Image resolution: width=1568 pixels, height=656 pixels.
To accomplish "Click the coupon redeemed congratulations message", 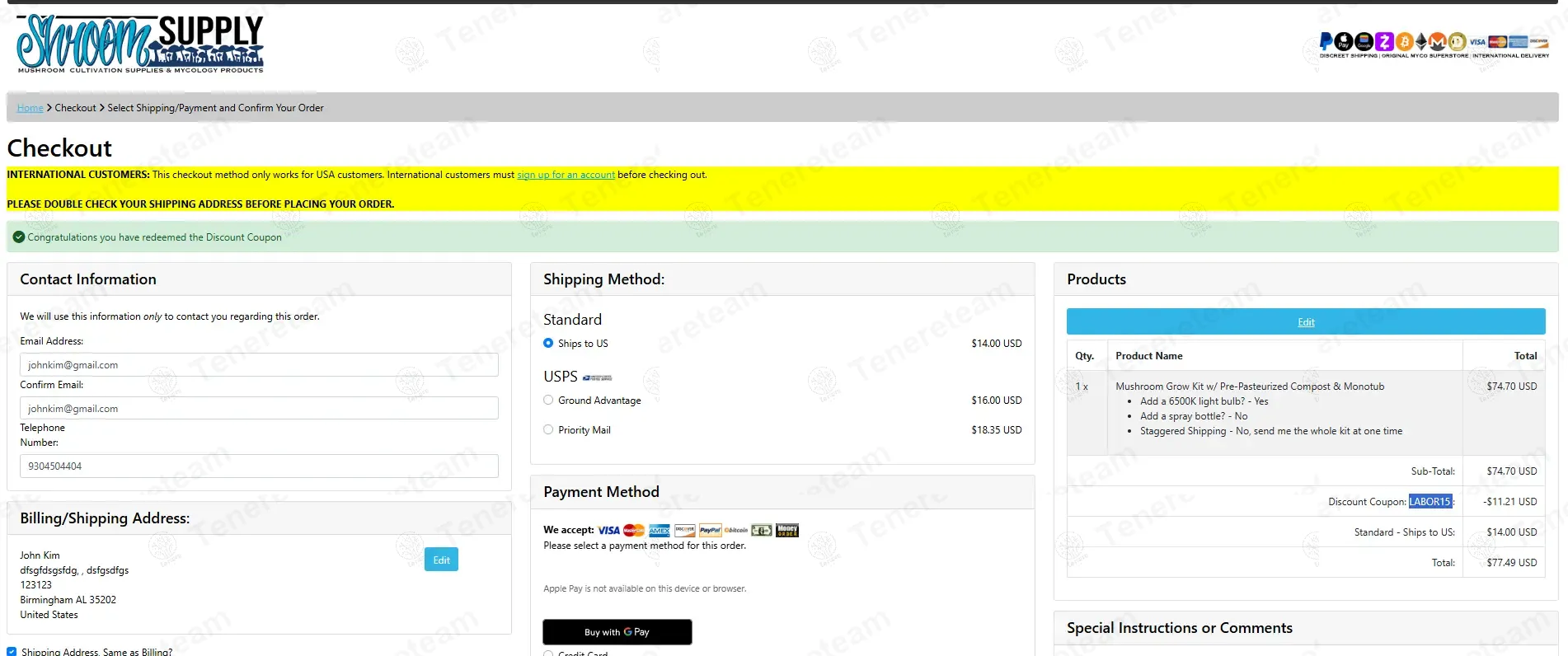I will pyautogui.click(x=154, y=237).
